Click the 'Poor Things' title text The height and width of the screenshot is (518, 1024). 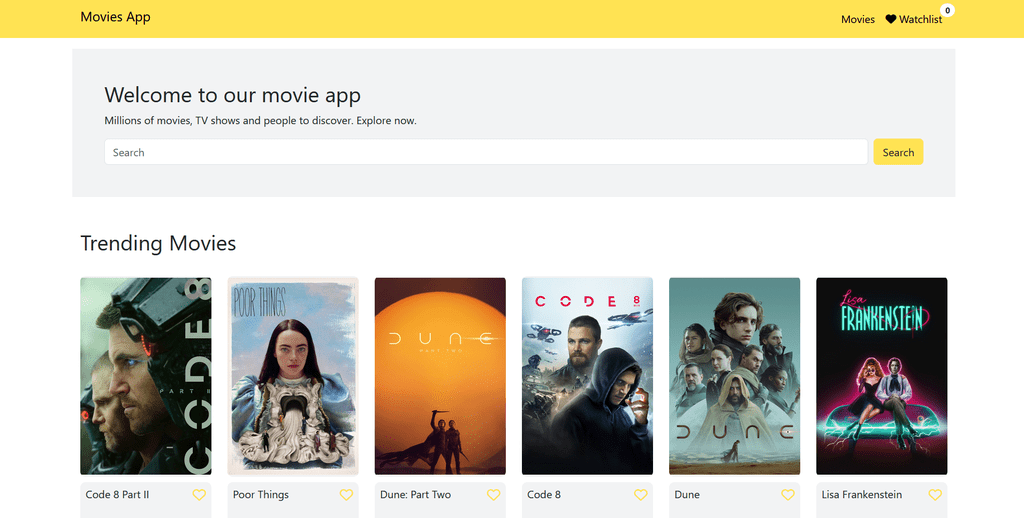point(261,495)
